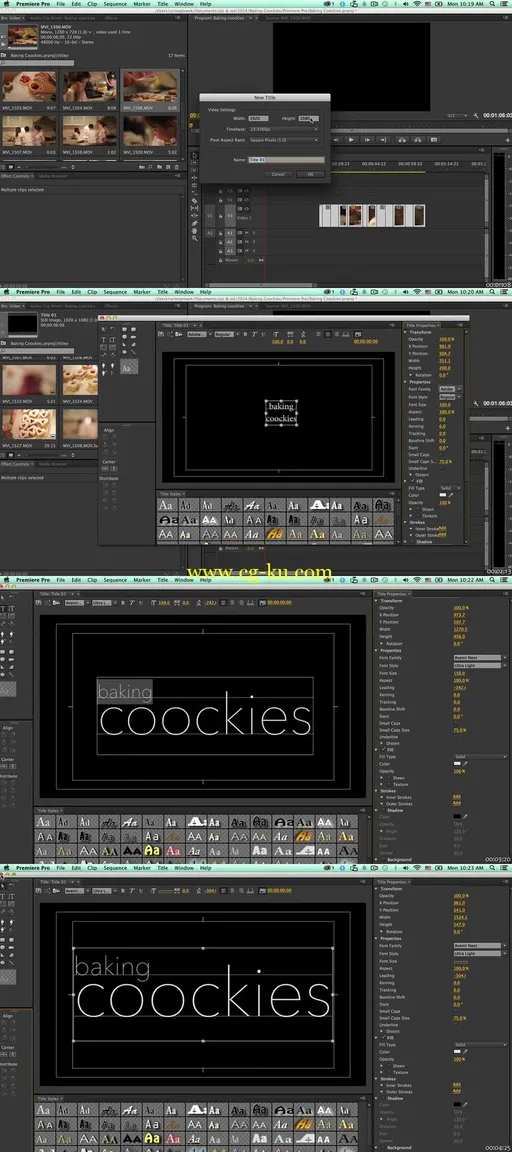Mute track A2 with its M button
Screen dimensions: 512x1152
[x=246, y=241]
